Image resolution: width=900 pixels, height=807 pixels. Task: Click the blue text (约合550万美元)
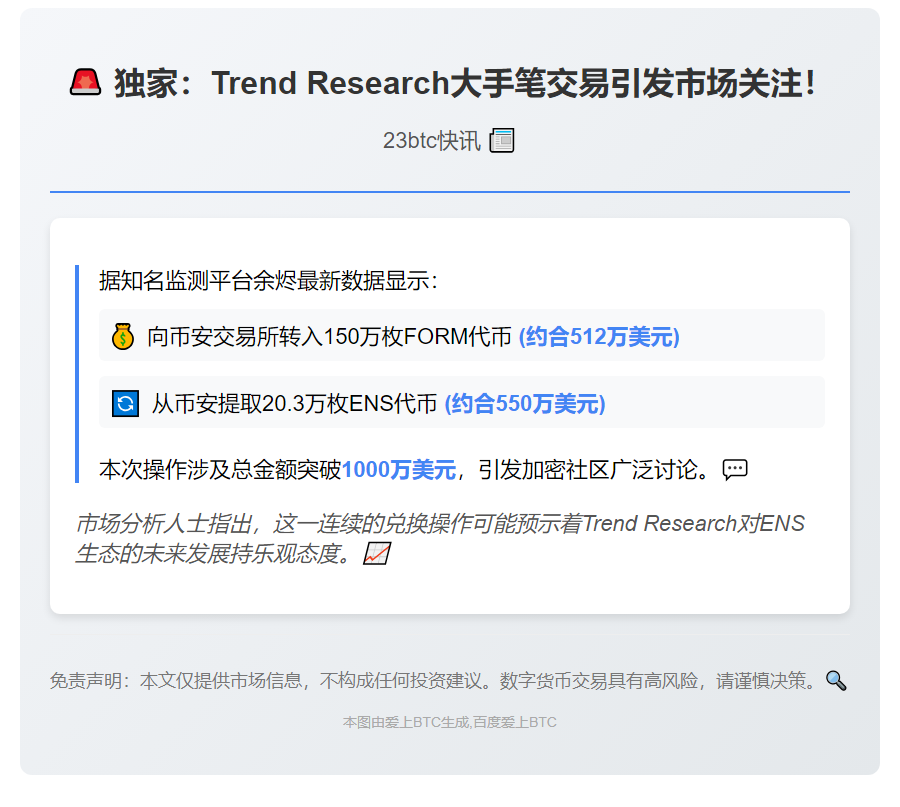pyautogui.click(x=525, y=403)
